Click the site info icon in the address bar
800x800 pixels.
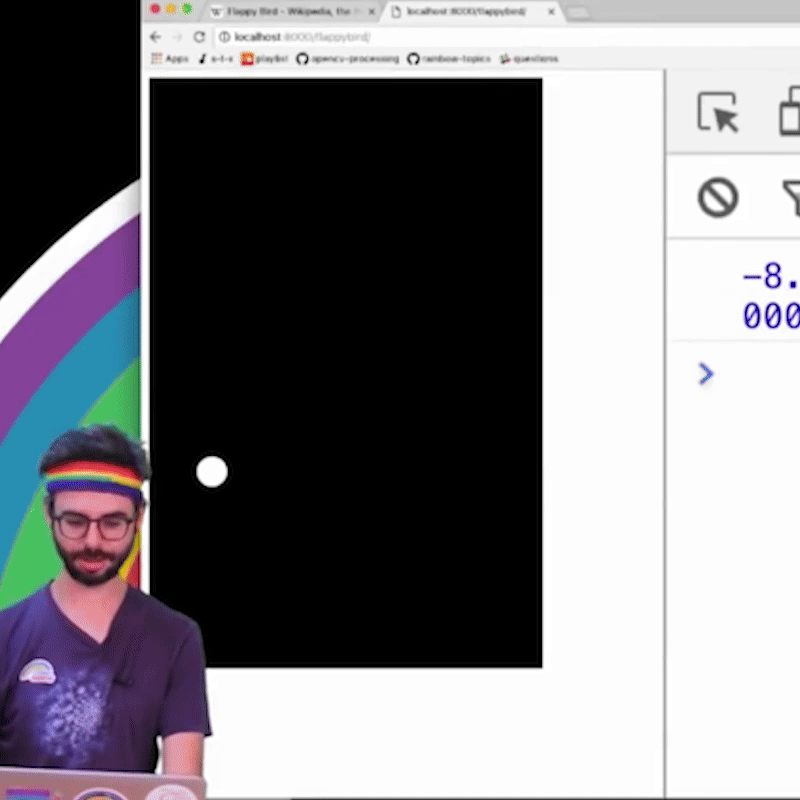pos(223,37)
